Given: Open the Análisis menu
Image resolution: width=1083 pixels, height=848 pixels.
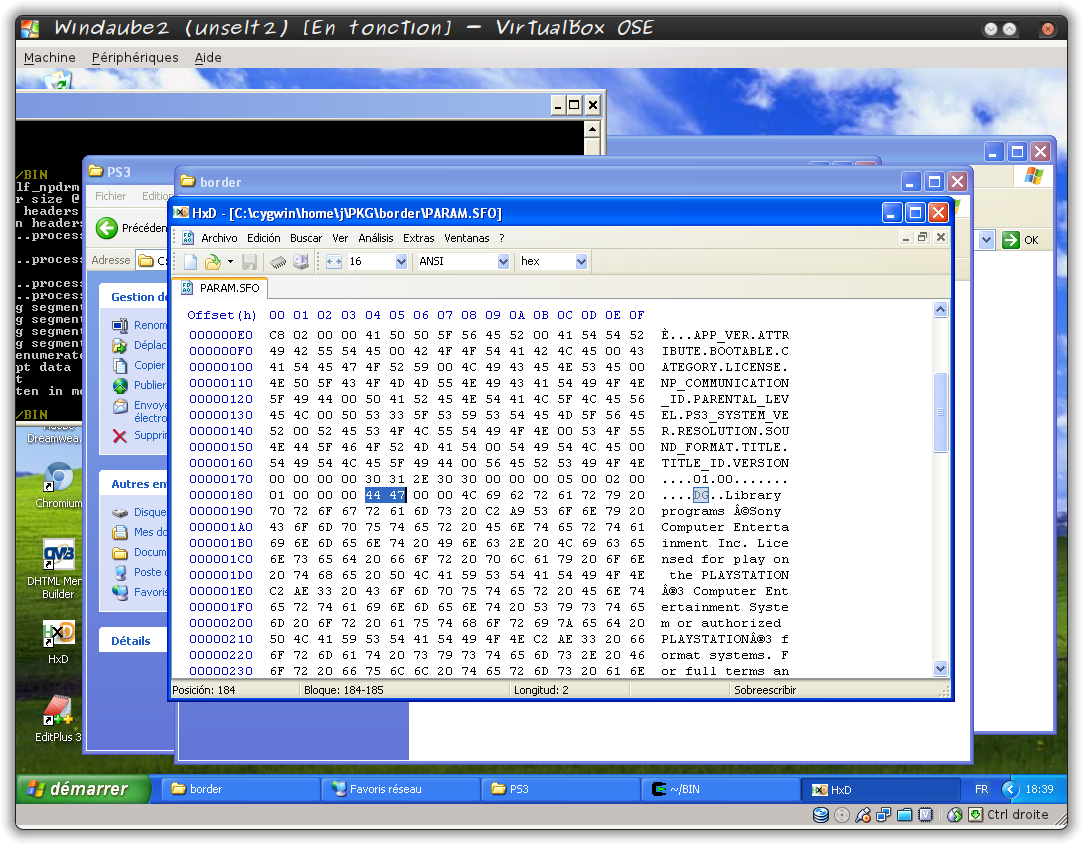Looking at the screenshot, I should pos(376,238).
